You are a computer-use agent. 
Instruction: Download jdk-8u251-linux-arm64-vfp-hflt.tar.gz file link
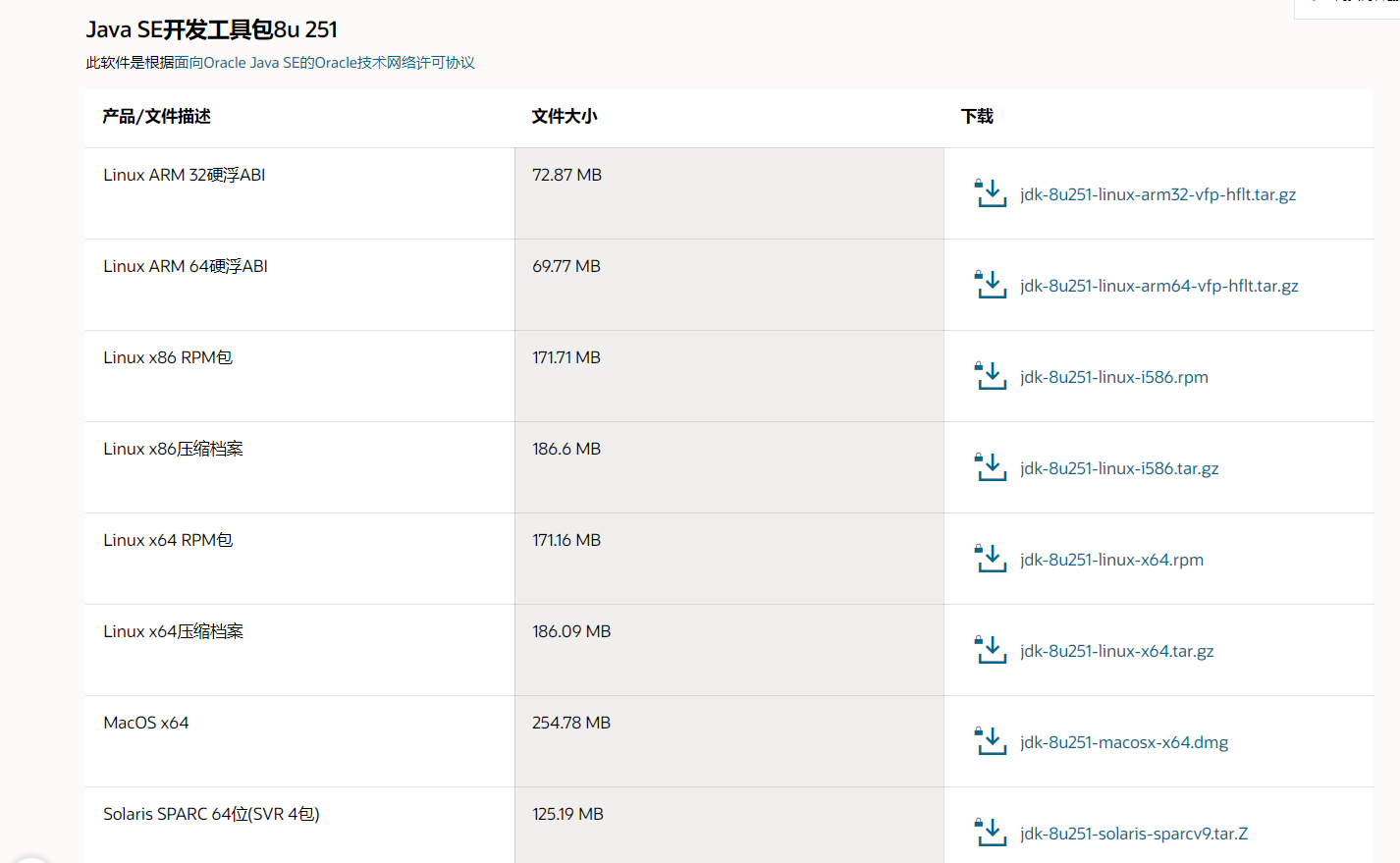1158,286
